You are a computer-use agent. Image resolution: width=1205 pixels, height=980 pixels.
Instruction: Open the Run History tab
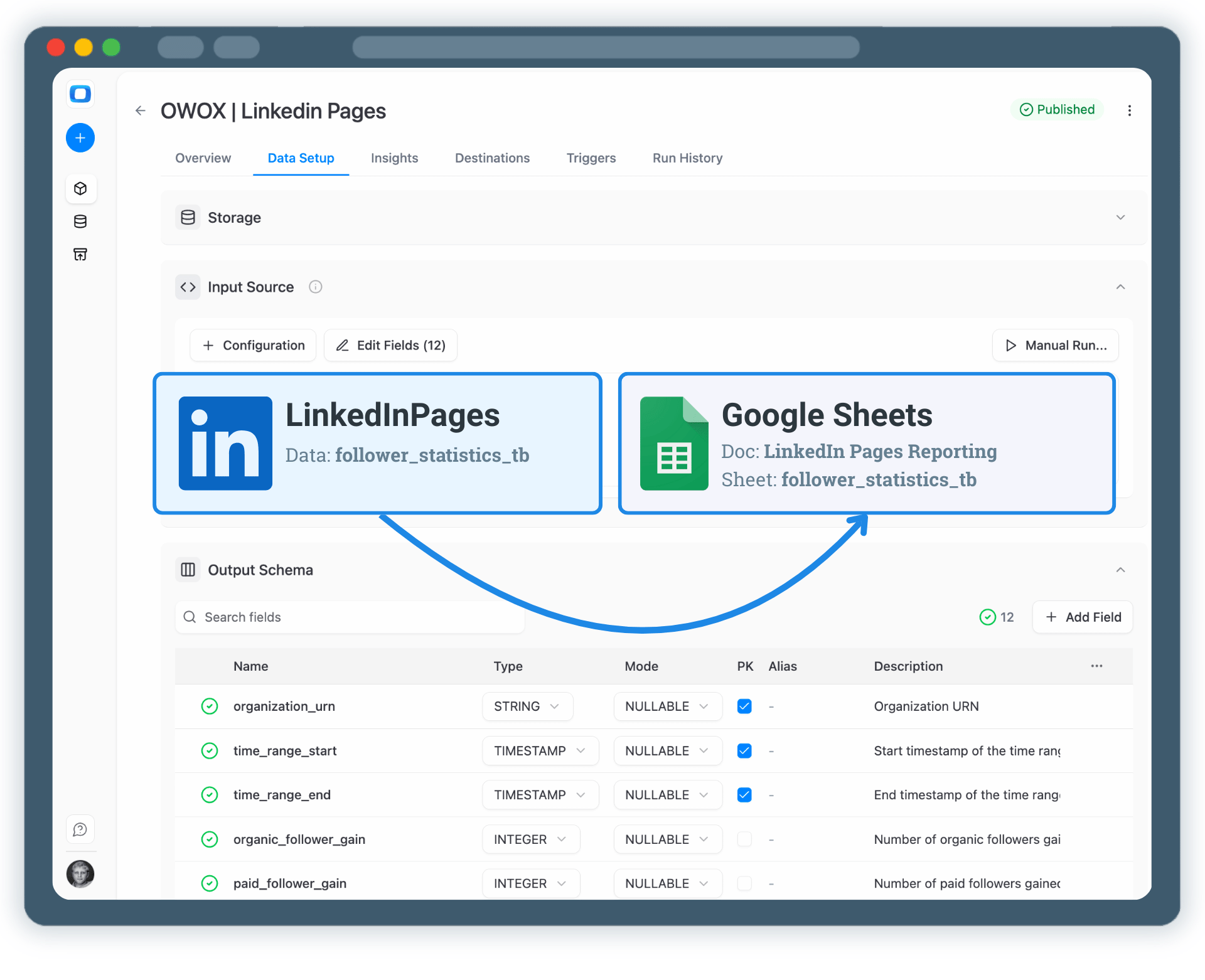pyautogui.click(x=687, y=158)
